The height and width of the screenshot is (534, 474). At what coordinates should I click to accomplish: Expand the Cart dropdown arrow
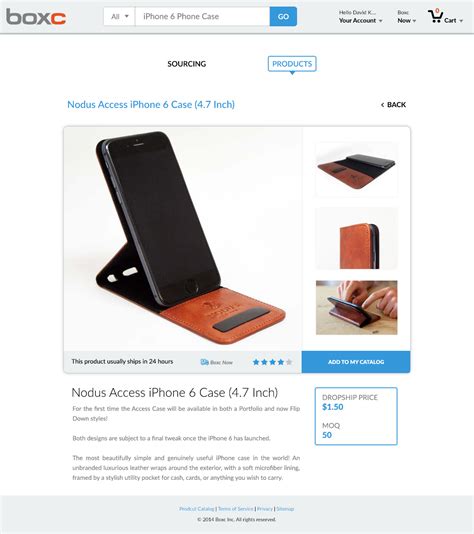461,21
